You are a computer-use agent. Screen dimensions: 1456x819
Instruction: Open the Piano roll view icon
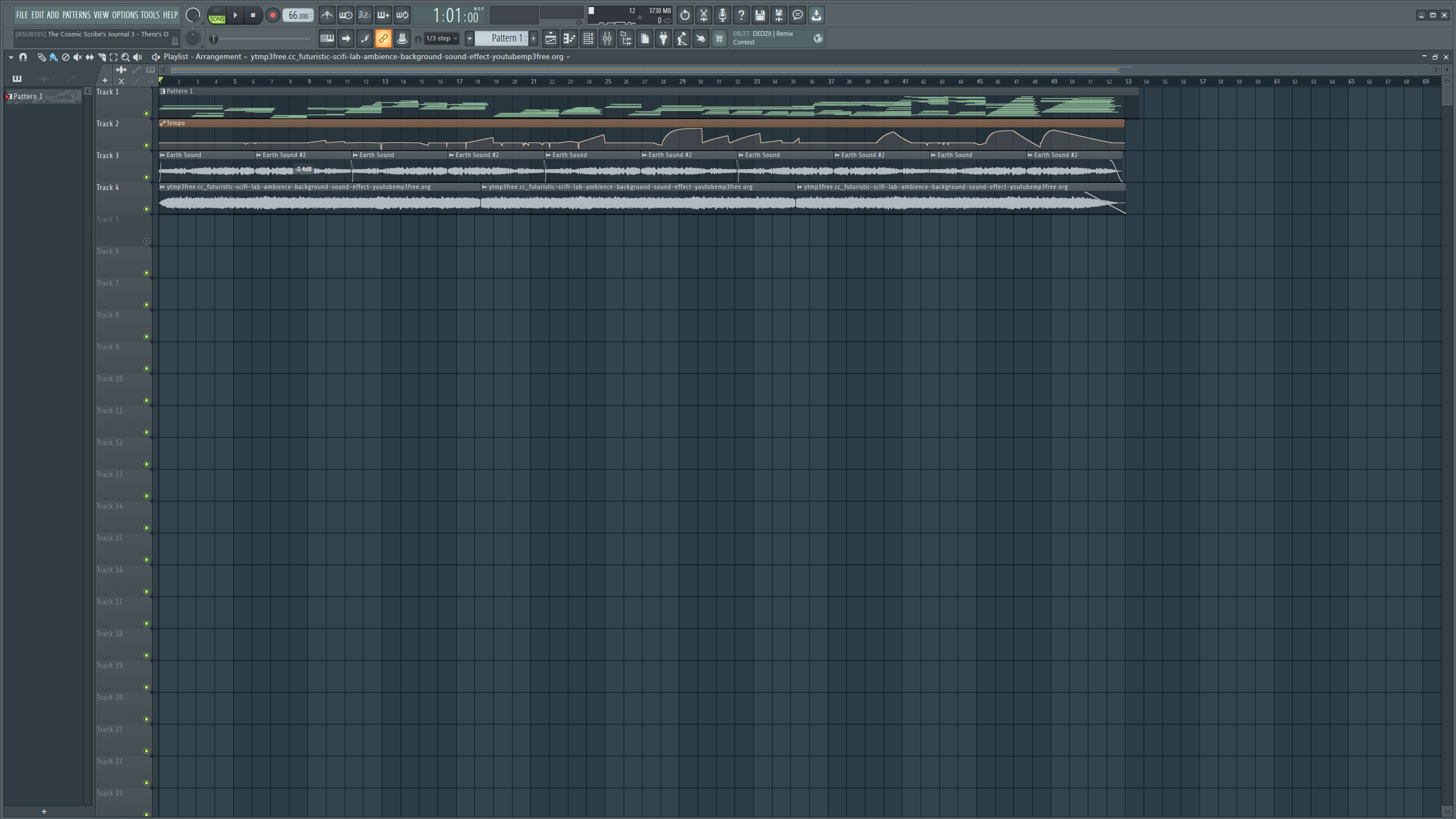[x=570, y=39]
